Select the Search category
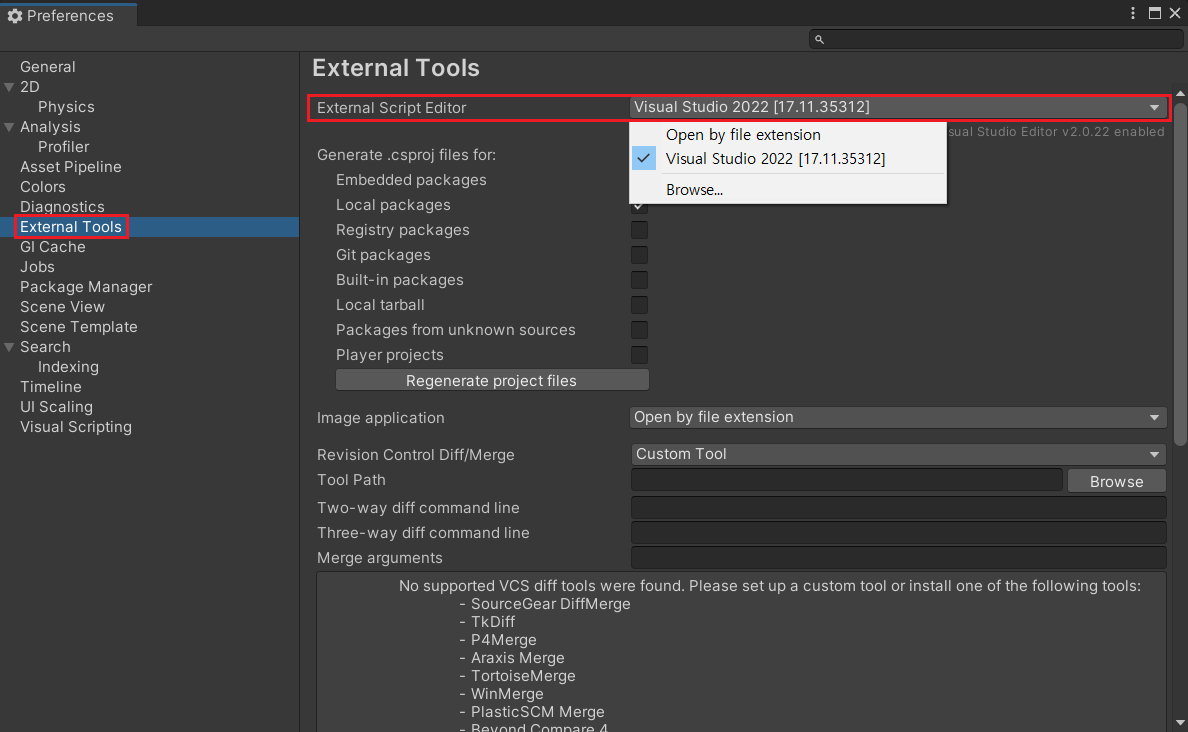 (x=45, y=346)
